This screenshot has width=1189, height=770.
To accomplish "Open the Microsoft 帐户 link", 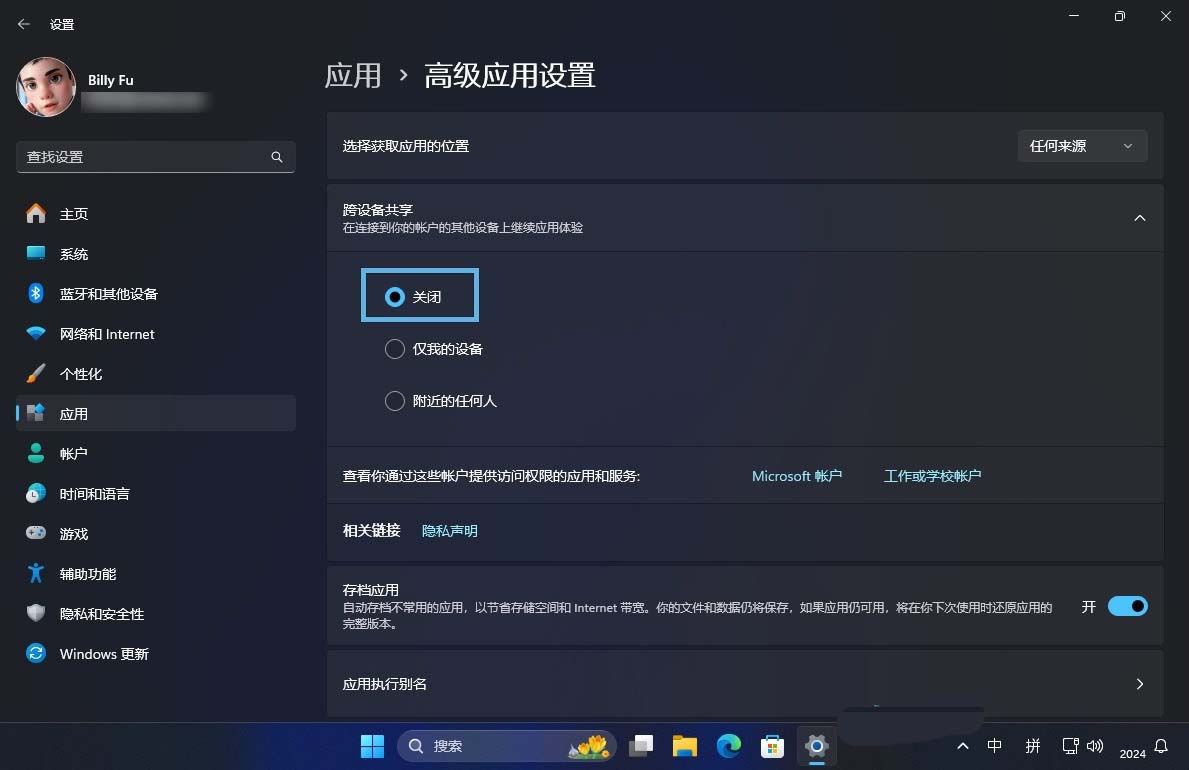I will (797, 476).
